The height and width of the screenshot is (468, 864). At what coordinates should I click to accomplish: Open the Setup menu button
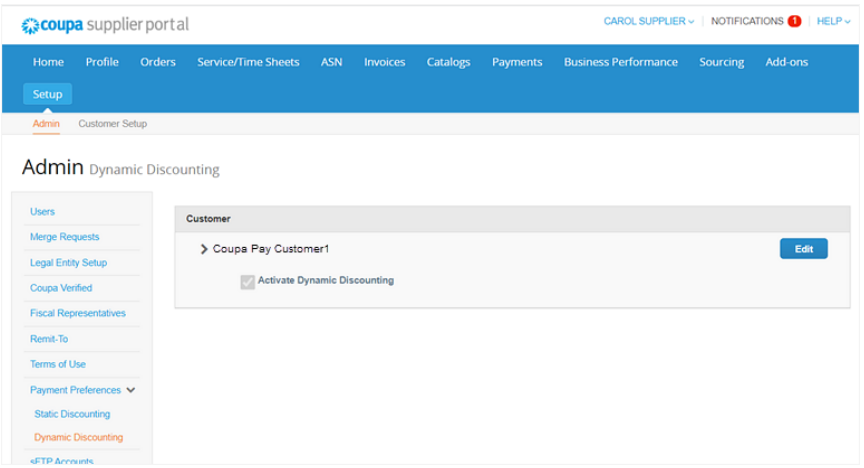(x=47, y=94)
